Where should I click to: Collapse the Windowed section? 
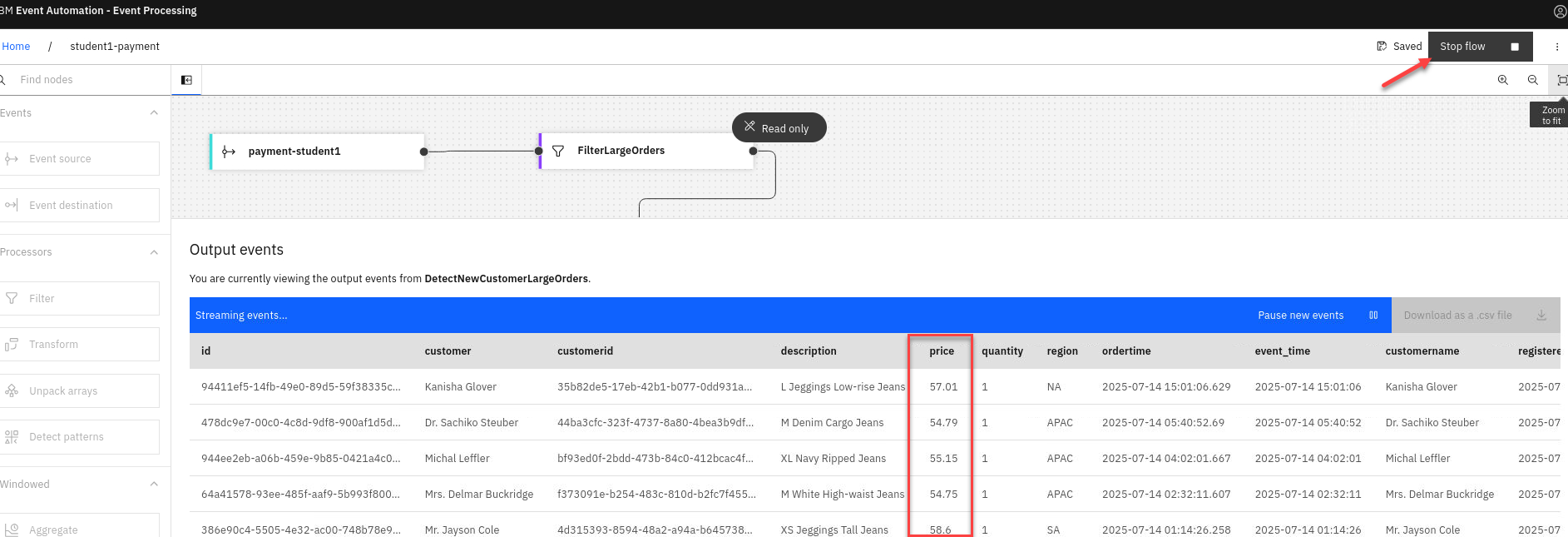point(154,485)
